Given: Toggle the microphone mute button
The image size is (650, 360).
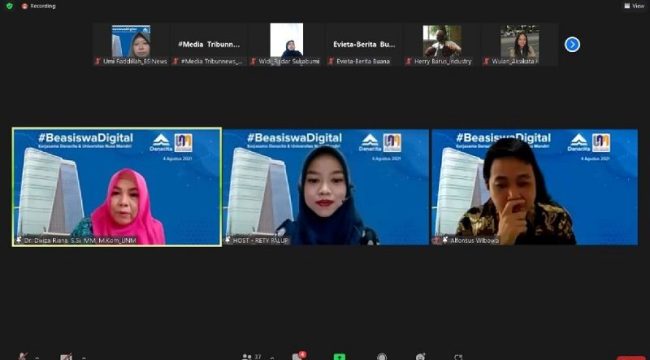Looking at the screenshot, I should [x=23, y=356].
